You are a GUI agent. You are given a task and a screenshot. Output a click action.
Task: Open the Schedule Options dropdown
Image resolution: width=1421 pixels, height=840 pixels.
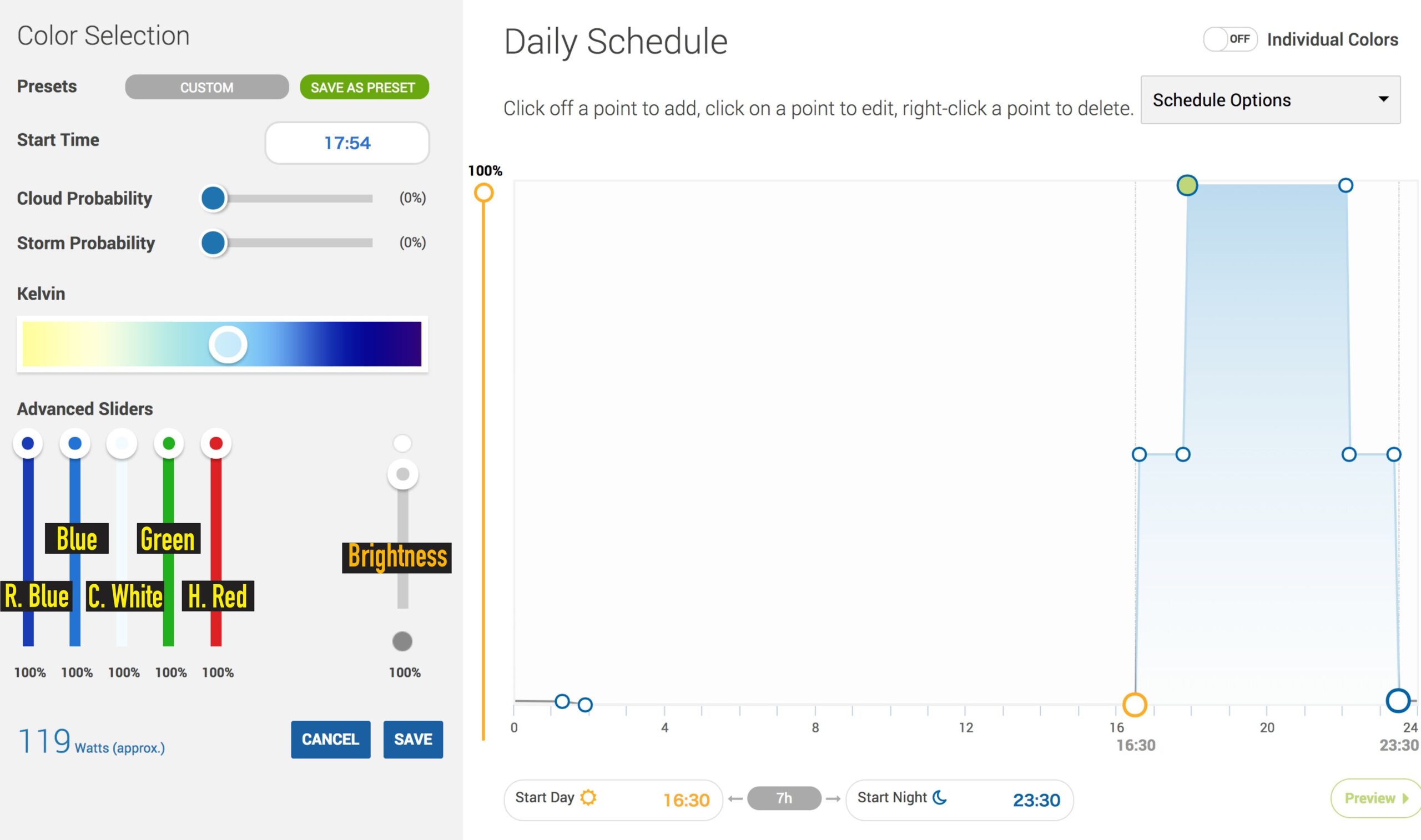coord(1270,100)
